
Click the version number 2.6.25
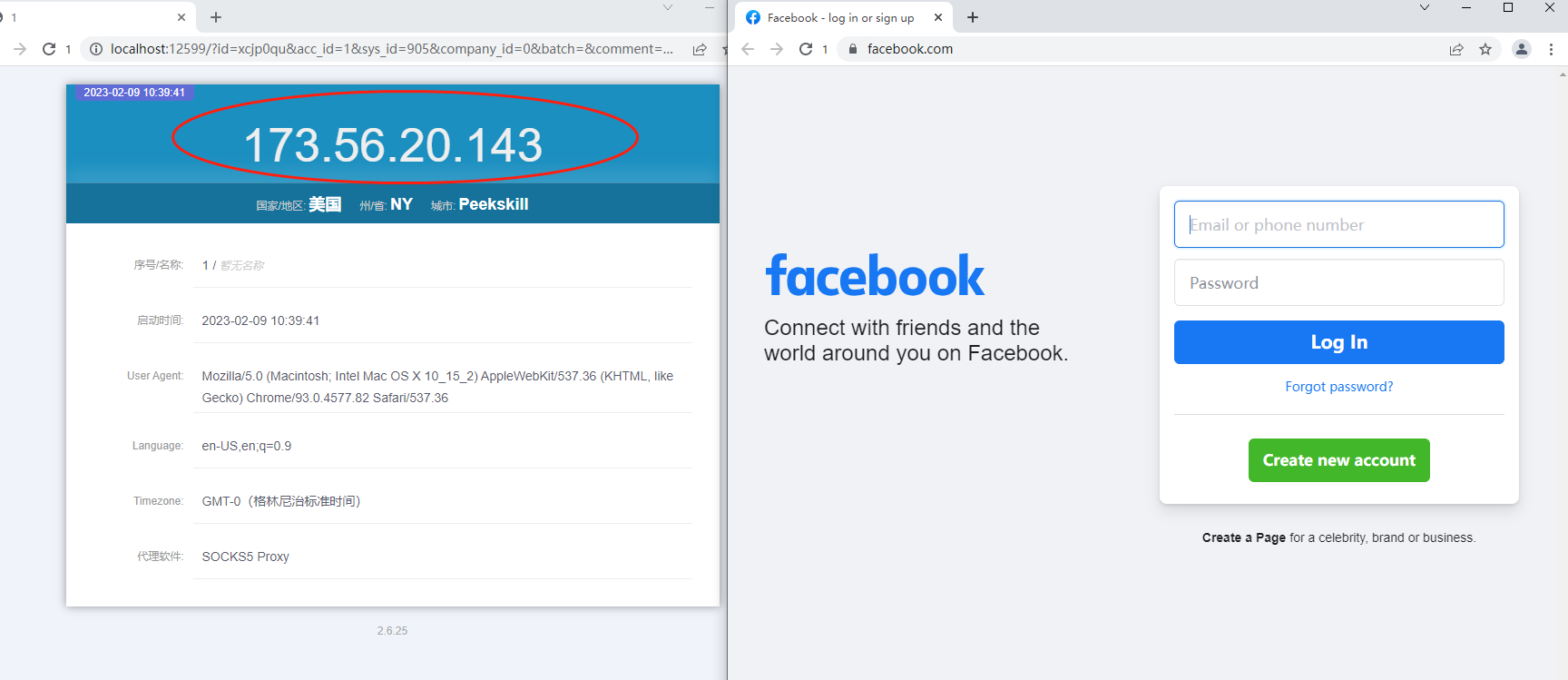click(x=393, y=630)
